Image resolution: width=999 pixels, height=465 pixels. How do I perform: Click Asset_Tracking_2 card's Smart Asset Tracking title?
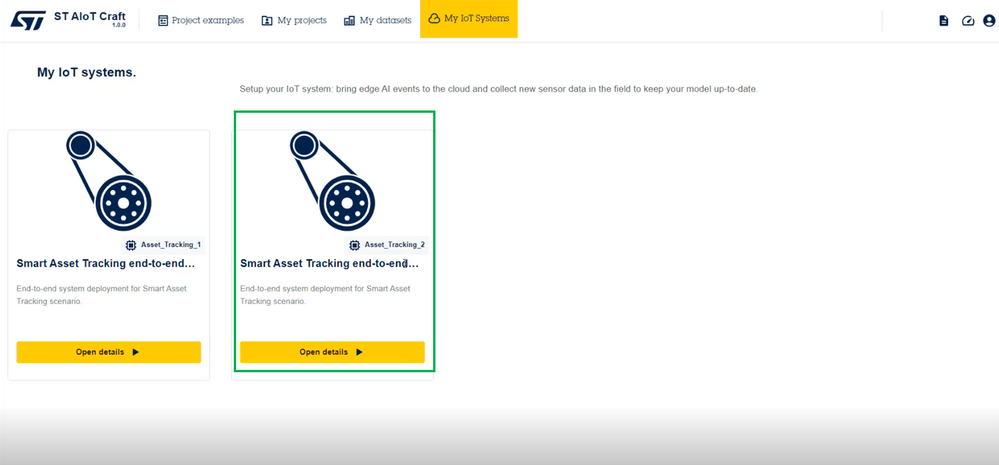[x=329, y=264]
